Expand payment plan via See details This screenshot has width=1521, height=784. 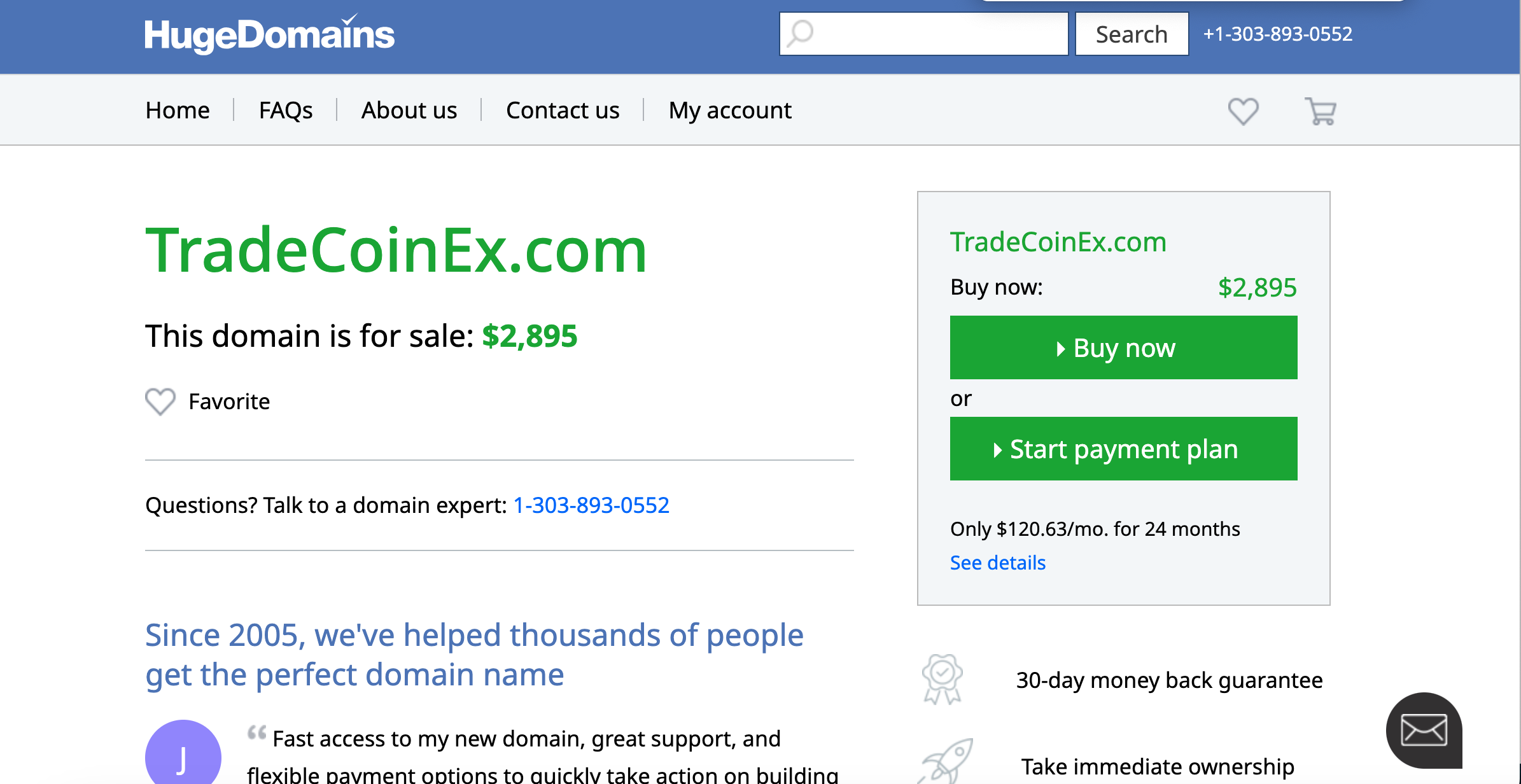click(997, 563)
